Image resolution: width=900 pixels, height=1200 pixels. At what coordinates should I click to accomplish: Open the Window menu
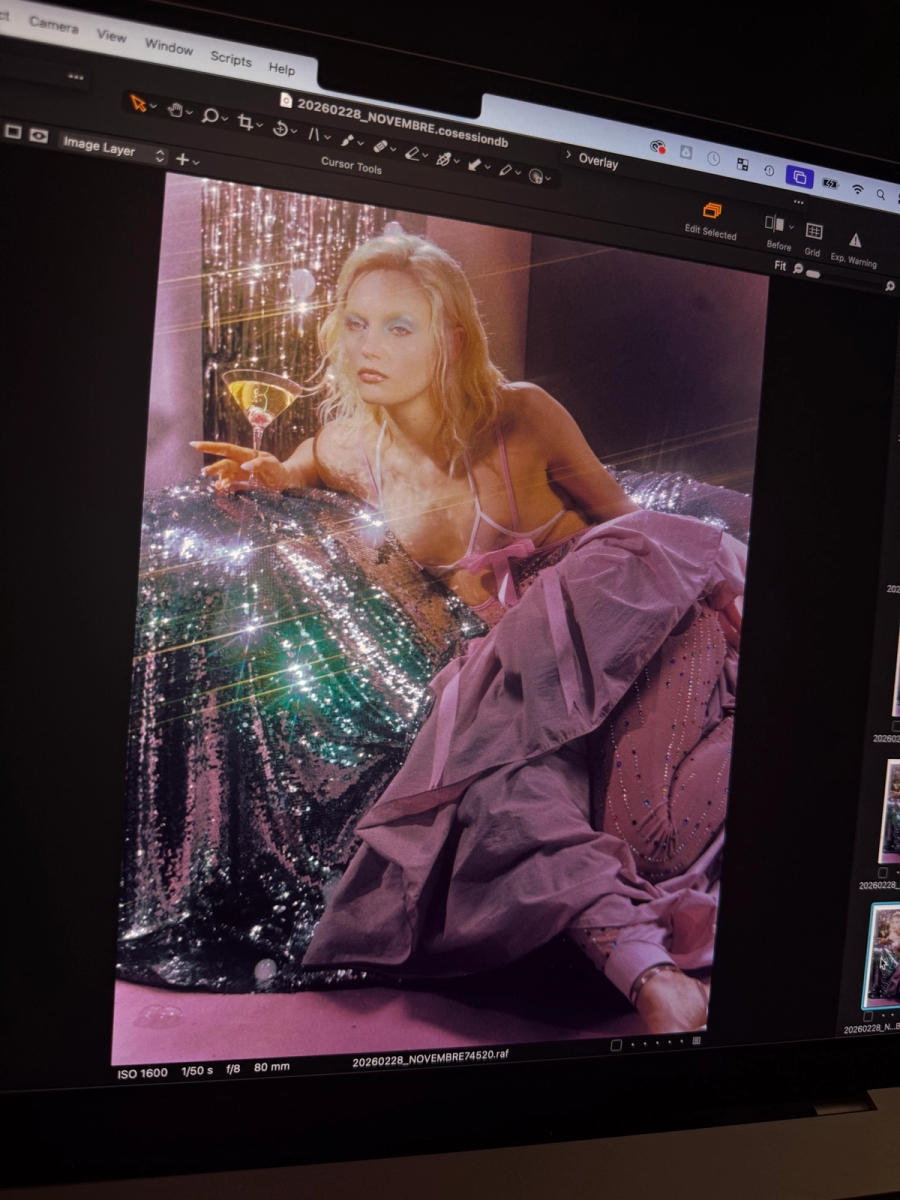[x=169, y=46]
